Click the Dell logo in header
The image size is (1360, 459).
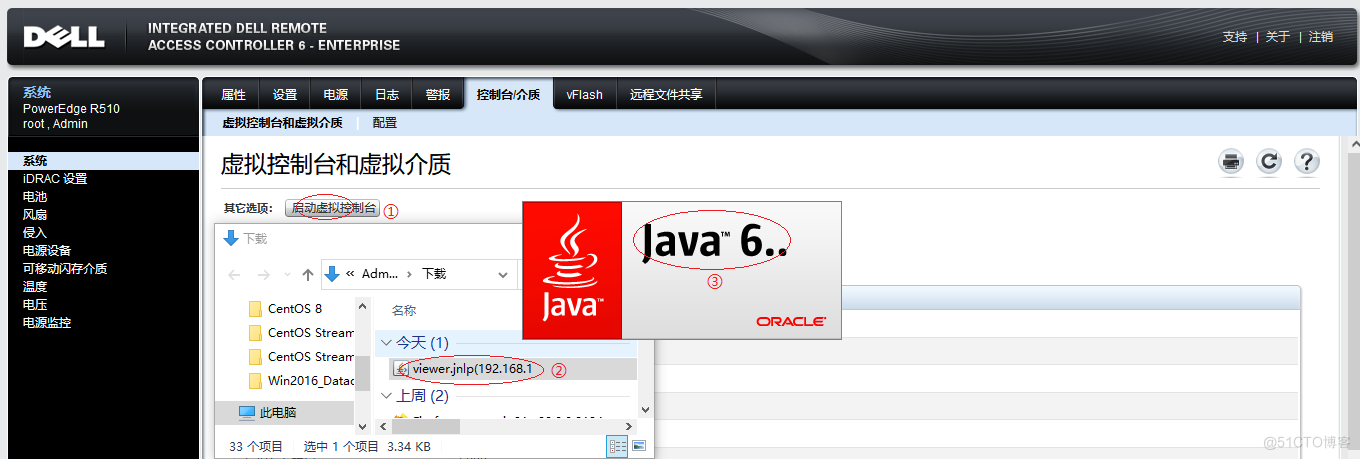(x=64, y=37)
